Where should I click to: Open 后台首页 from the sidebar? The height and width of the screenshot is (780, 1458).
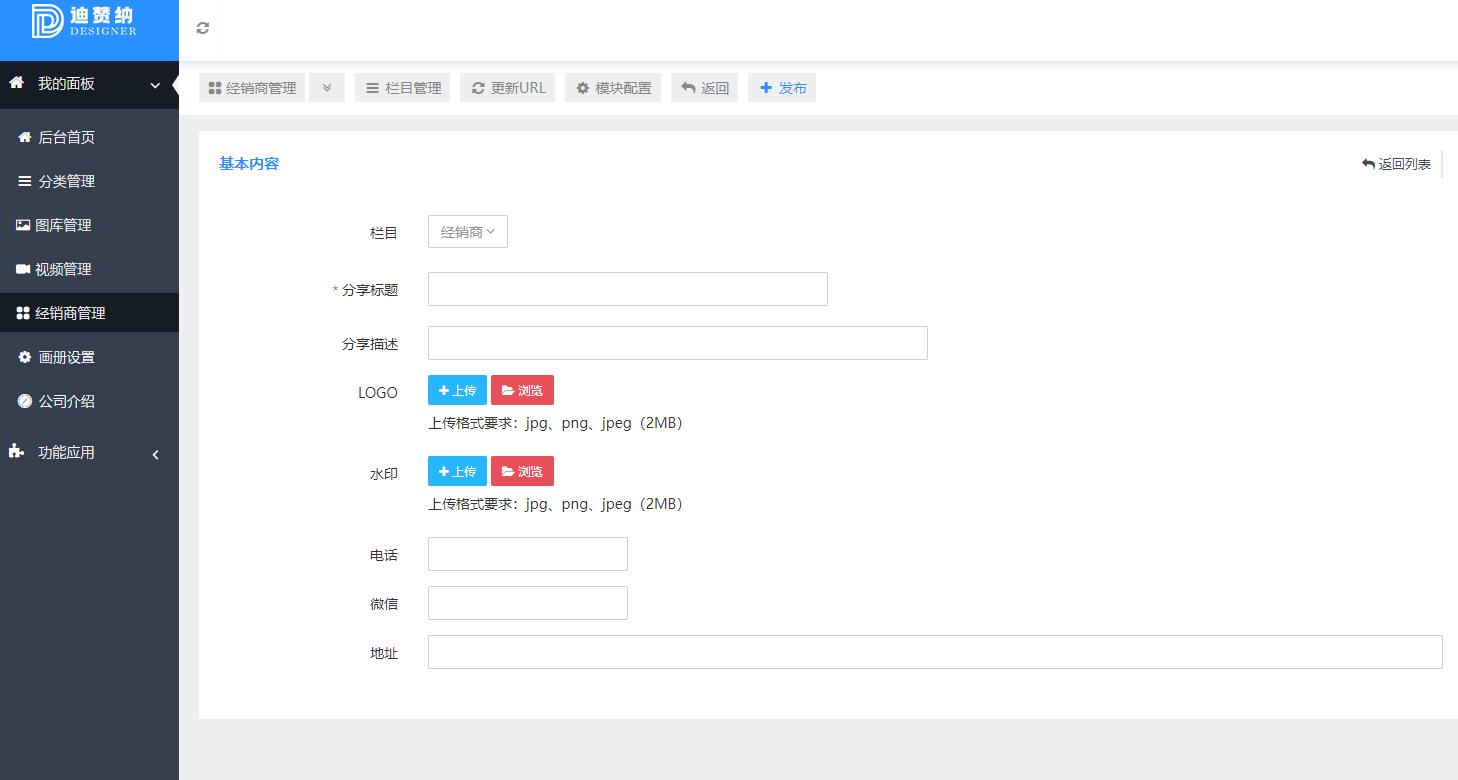tap(66, 138)
